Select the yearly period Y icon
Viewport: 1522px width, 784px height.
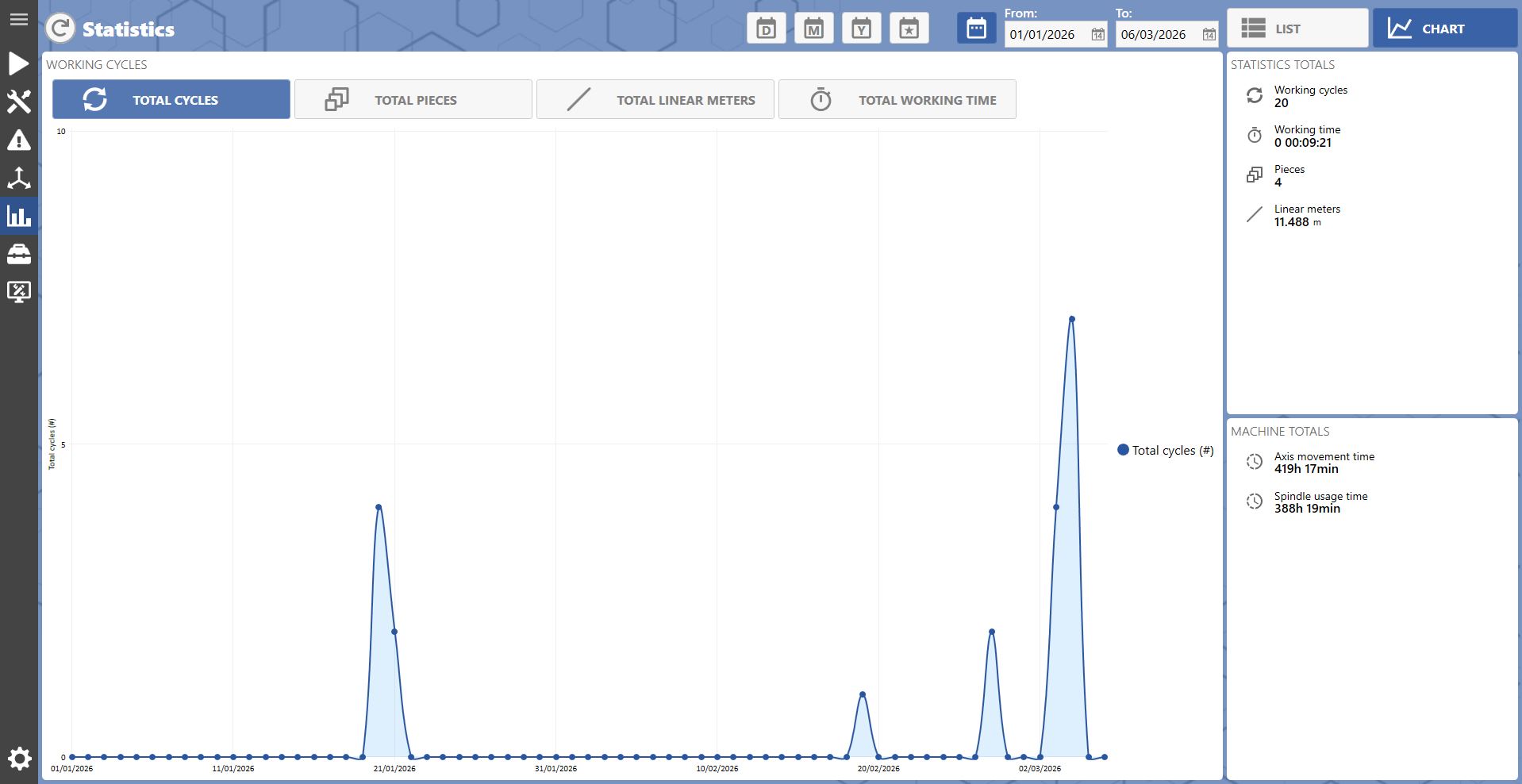(861, 29)
